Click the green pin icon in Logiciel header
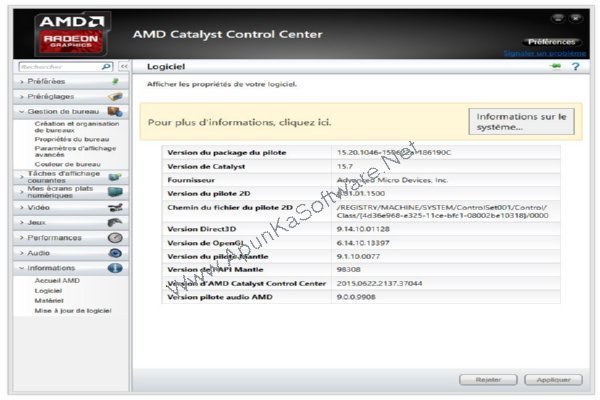Image resolution: width=600 pixels, height=400 pixels. [556, 66]
